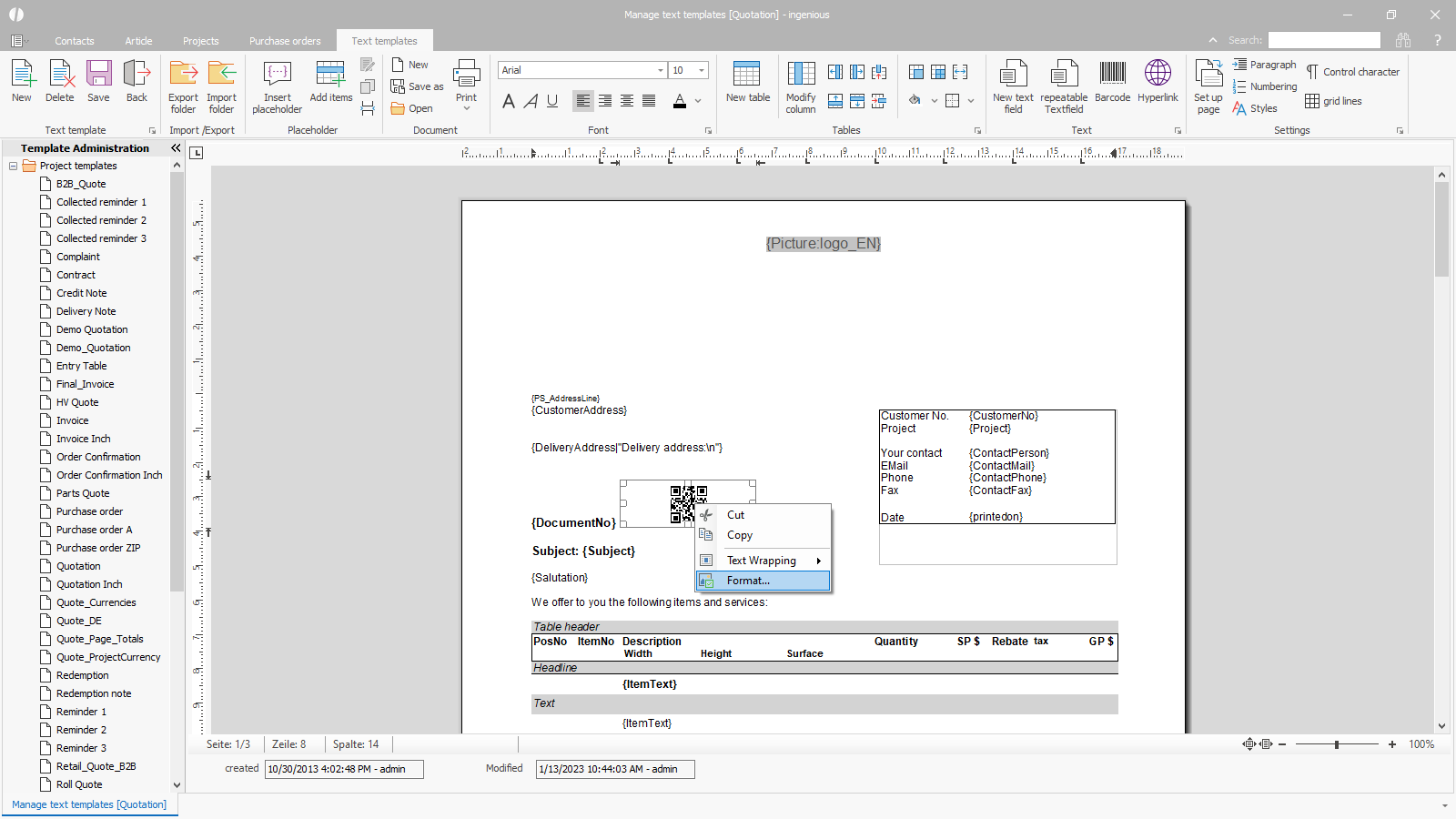Select the Order Confirmation template
The width and height of the screenshot is (1456, 819).
[x=98, y=457]
